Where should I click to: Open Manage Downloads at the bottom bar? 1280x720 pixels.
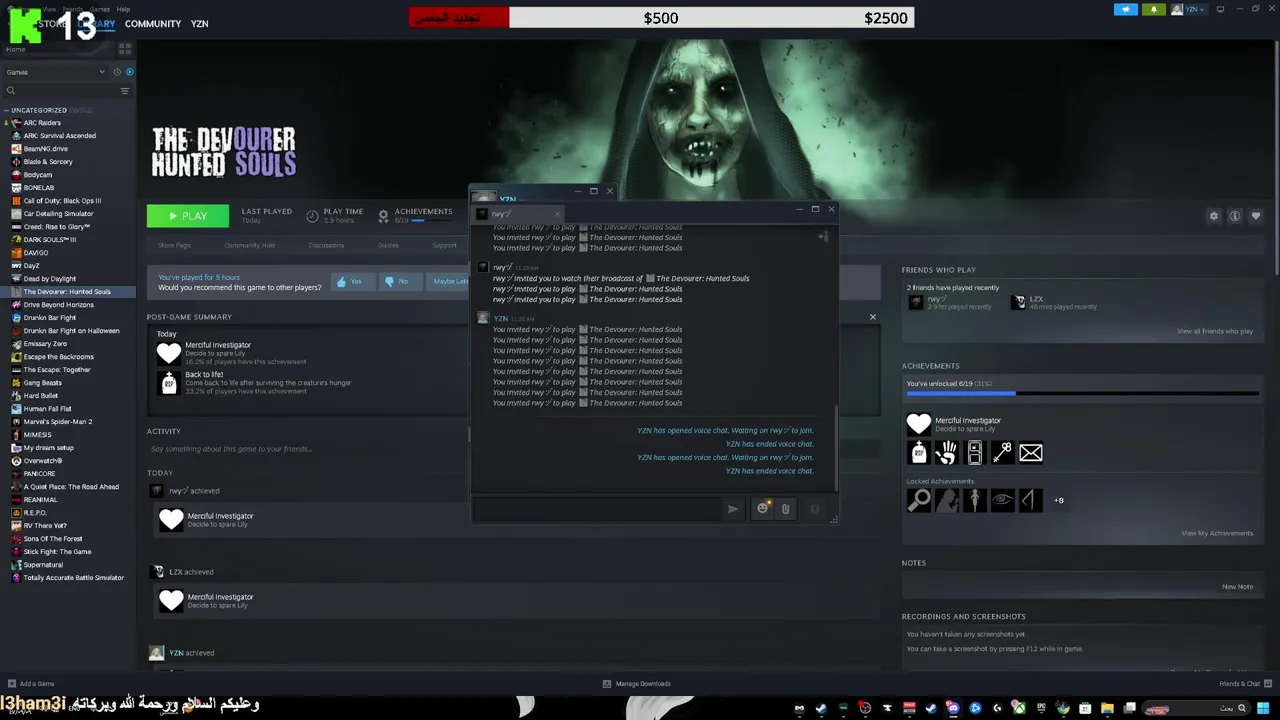click(x=637, y=684)
